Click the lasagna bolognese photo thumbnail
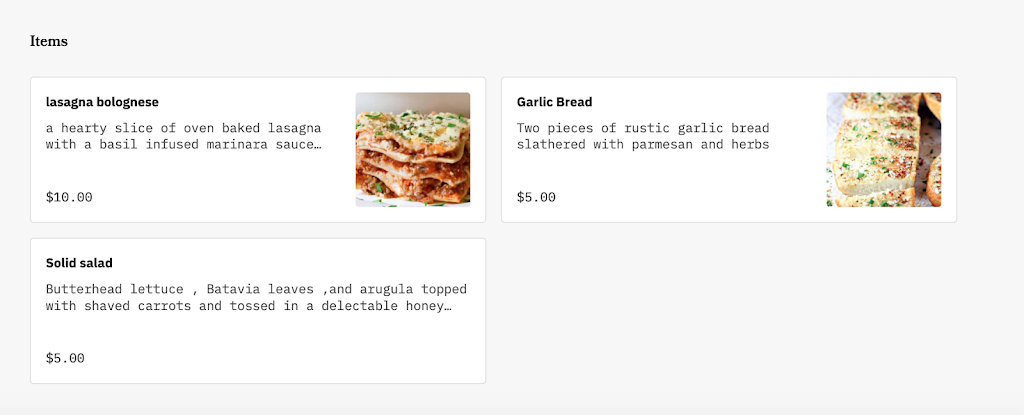1024x415 pixels. point(412,149)
